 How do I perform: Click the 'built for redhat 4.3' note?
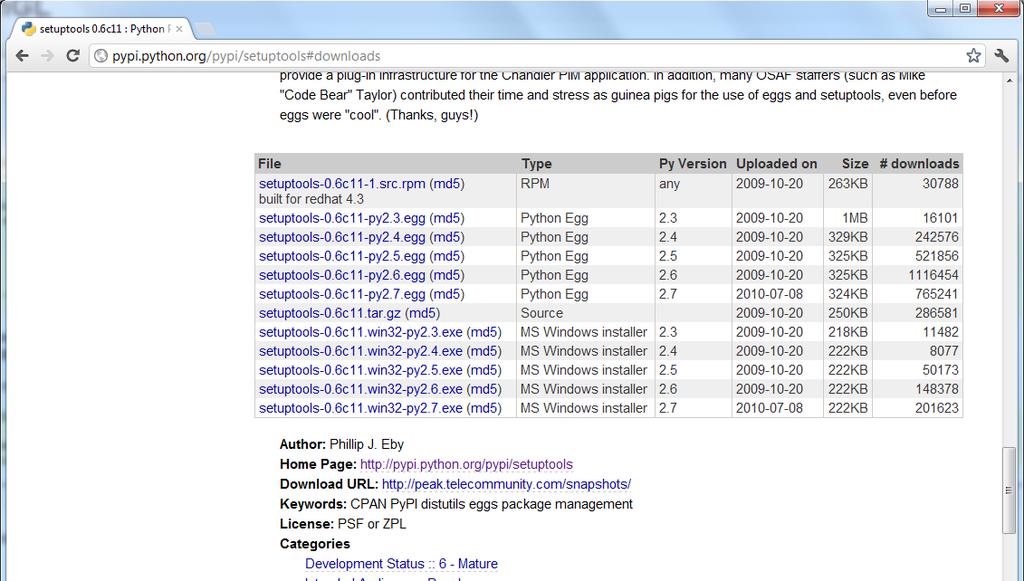[312, 199]
